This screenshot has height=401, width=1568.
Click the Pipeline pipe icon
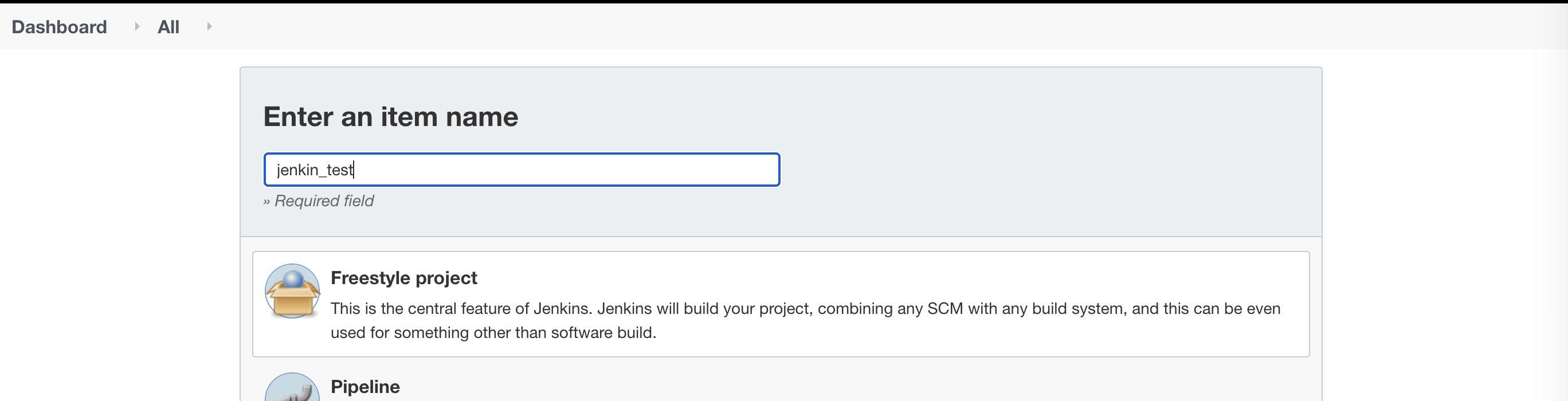[292, 388]
